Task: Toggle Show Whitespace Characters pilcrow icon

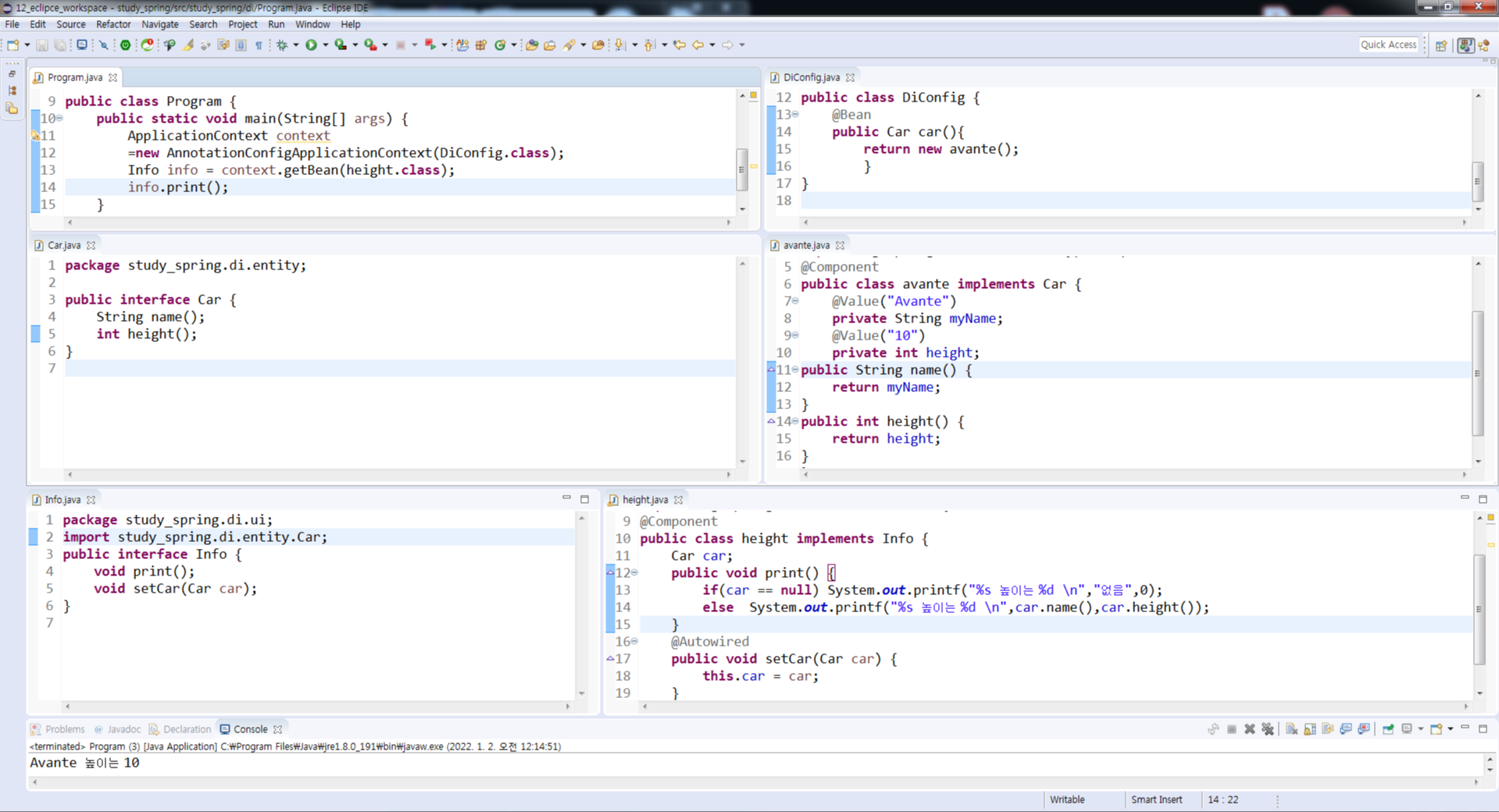Action: pos(259,45)
